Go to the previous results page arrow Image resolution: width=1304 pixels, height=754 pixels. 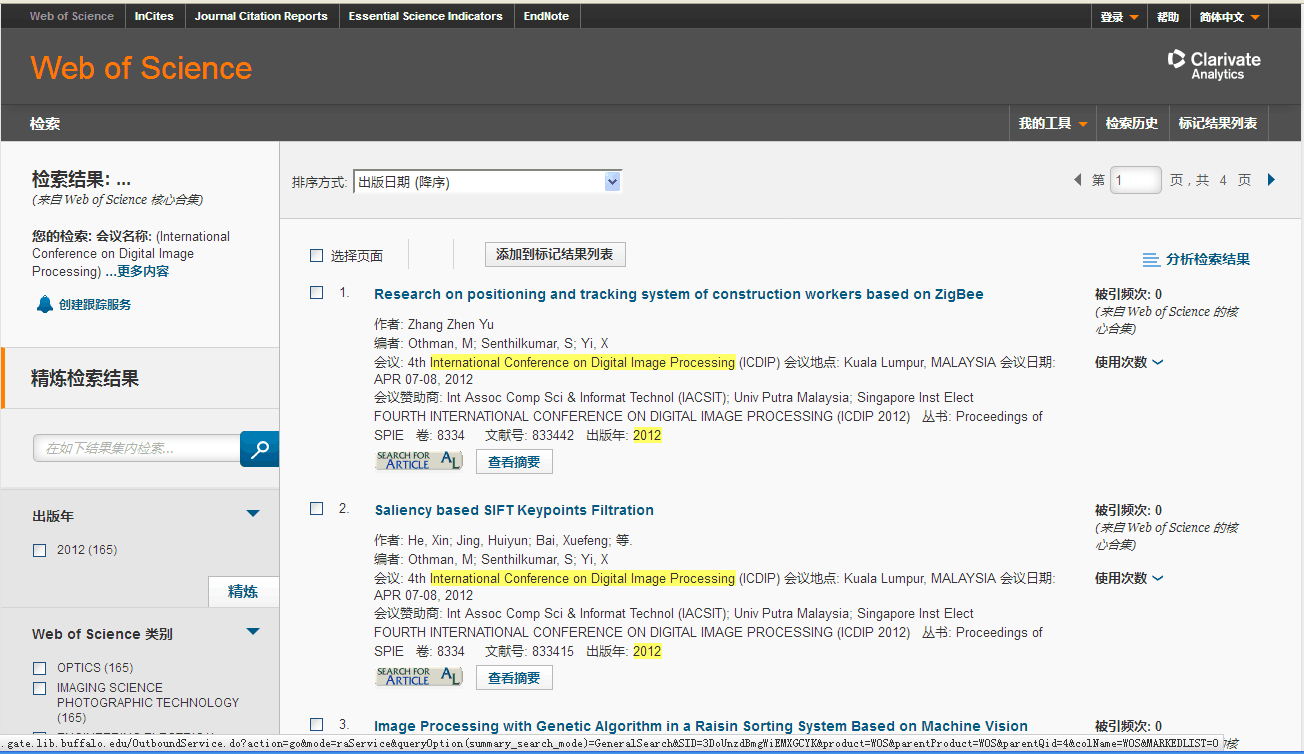click(1078, 180)
